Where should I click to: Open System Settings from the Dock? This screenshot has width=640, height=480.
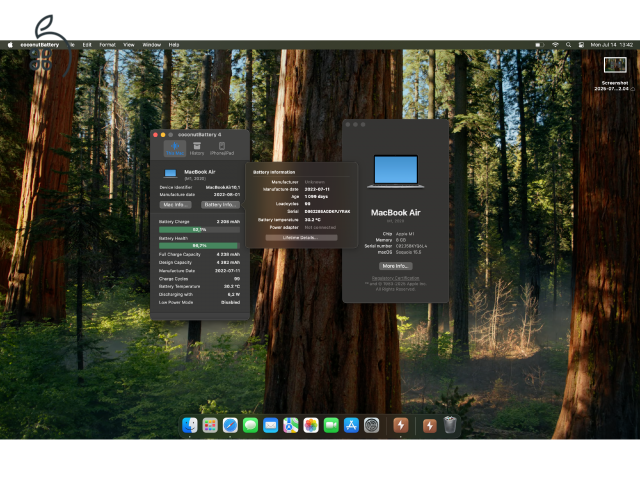pyautogui.click(x=371, y=425)
